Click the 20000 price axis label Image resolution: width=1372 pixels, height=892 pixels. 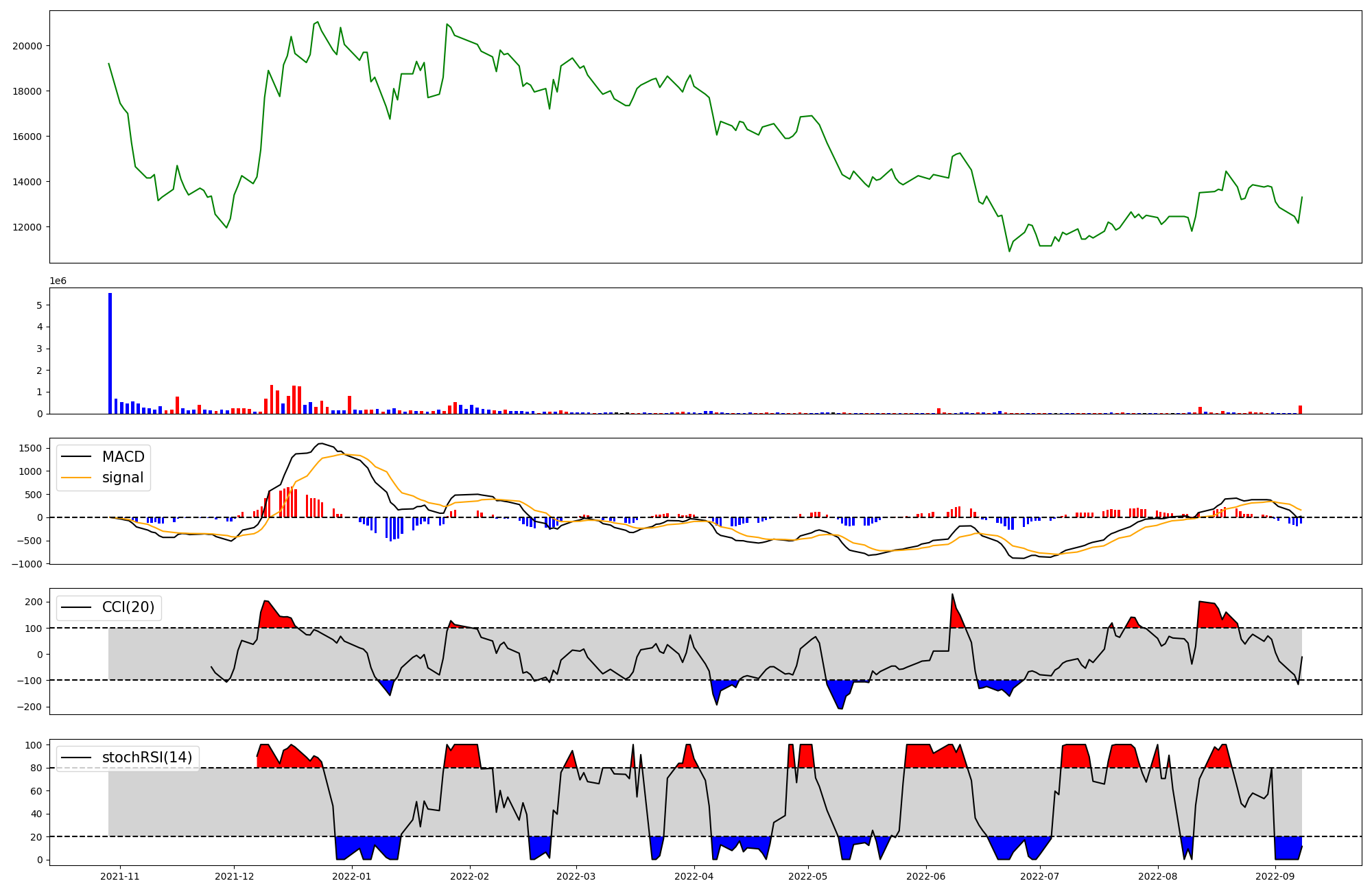pyautogui.click(x=28, y=46)
